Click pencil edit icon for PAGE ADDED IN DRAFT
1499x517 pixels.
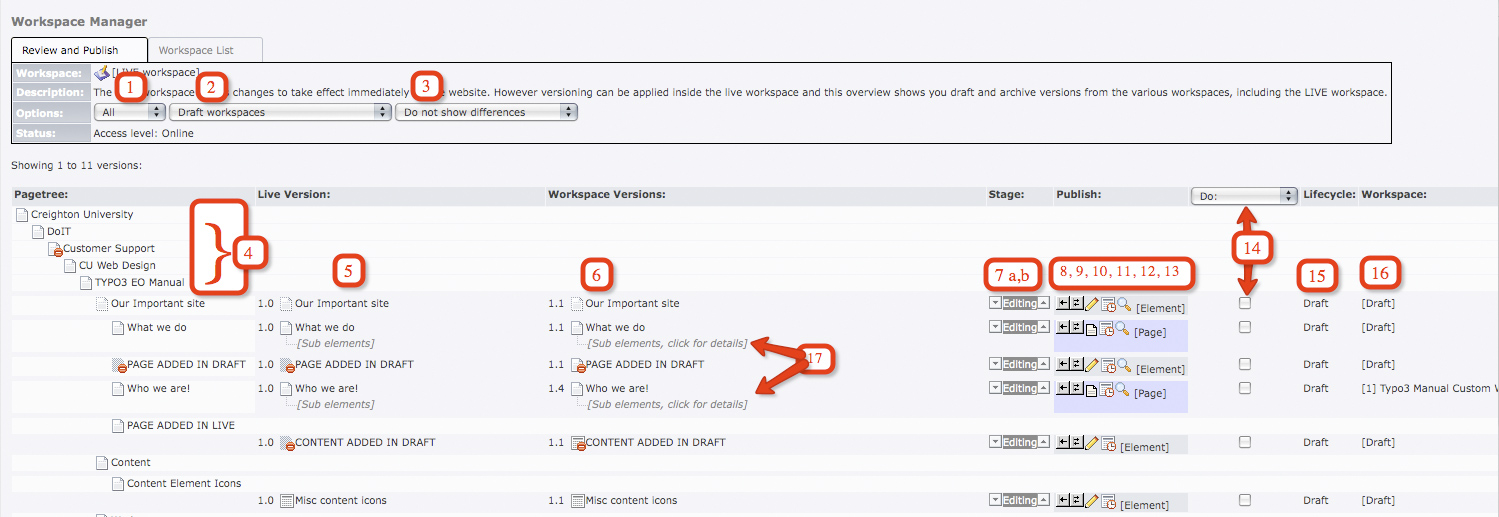[x=1092, y=365]
